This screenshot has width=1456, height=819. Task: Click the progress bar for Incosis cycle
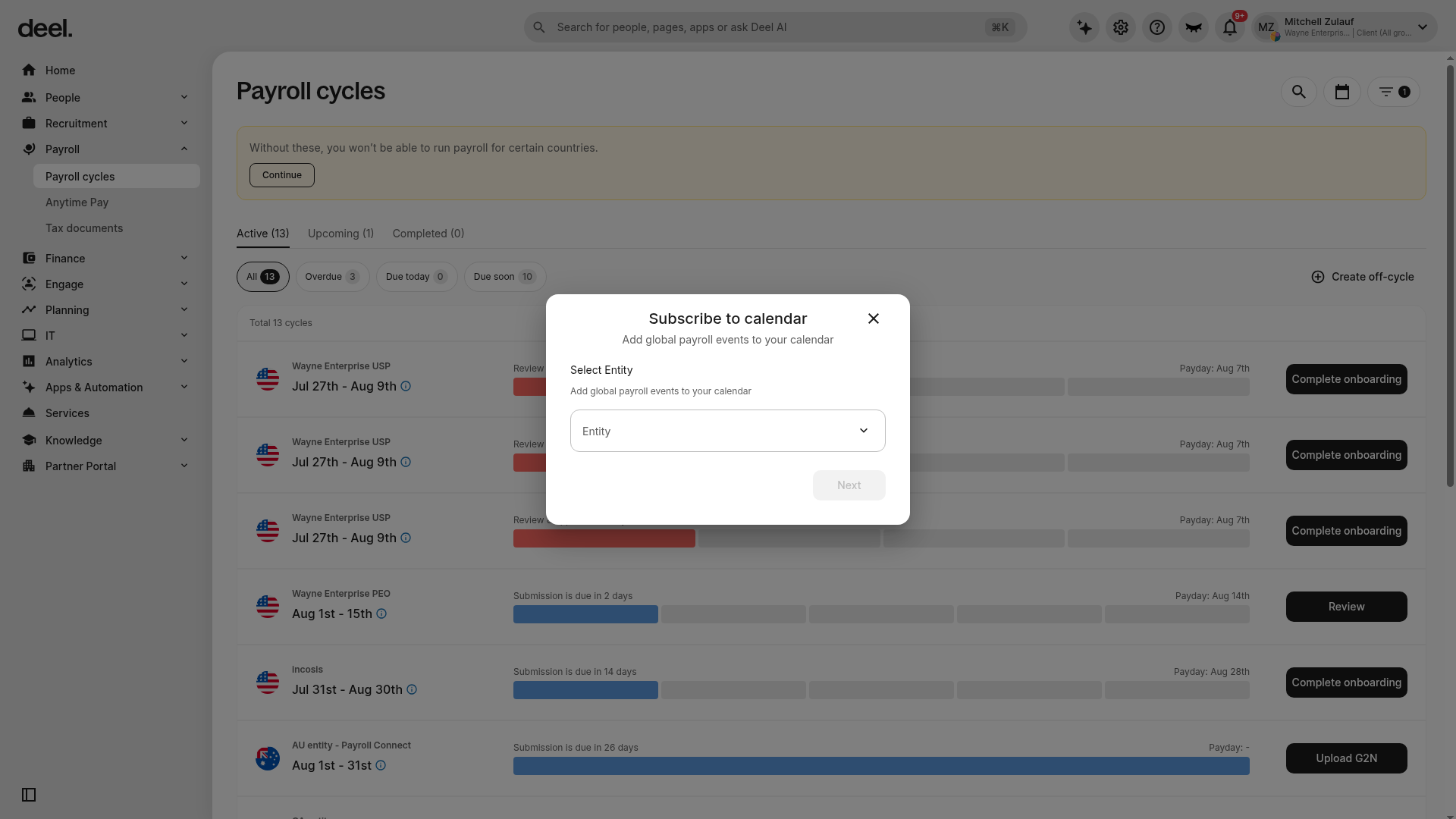click(881, 690)
